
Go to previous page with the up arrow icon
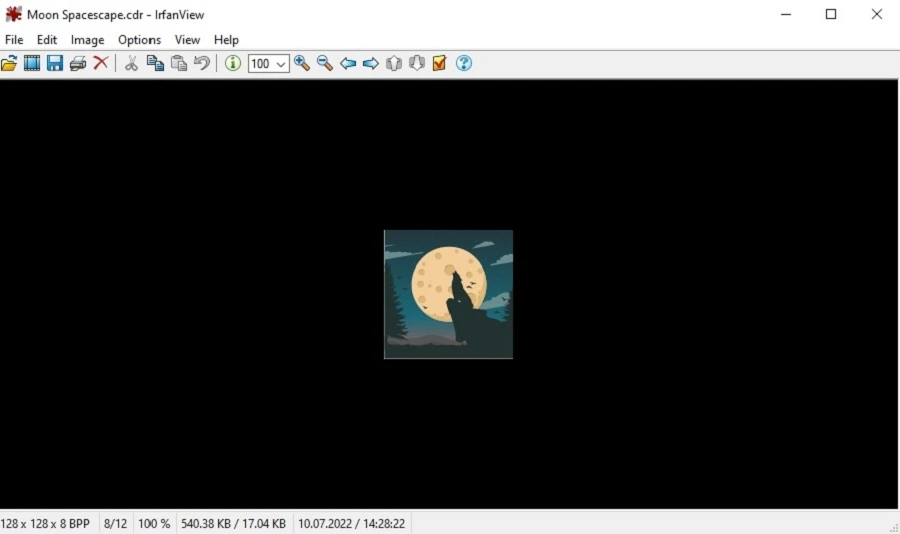pos(394,63)
